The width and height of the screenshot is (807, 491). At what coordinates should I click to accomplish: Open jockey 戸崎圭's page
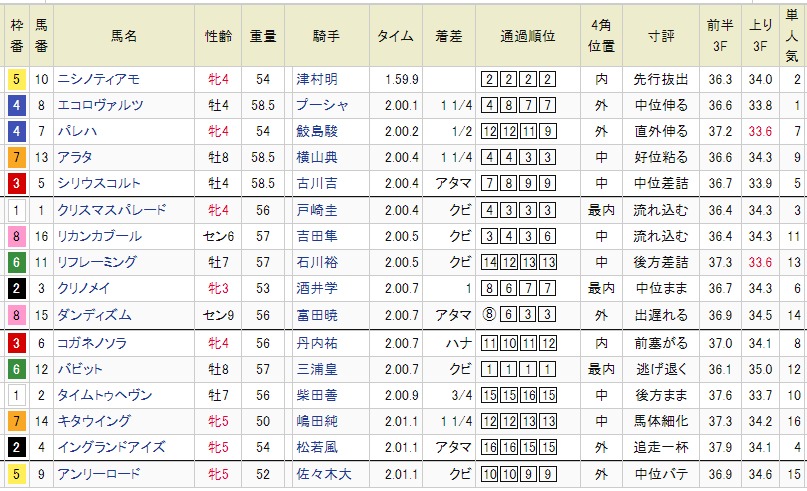(x=317, y=210)
